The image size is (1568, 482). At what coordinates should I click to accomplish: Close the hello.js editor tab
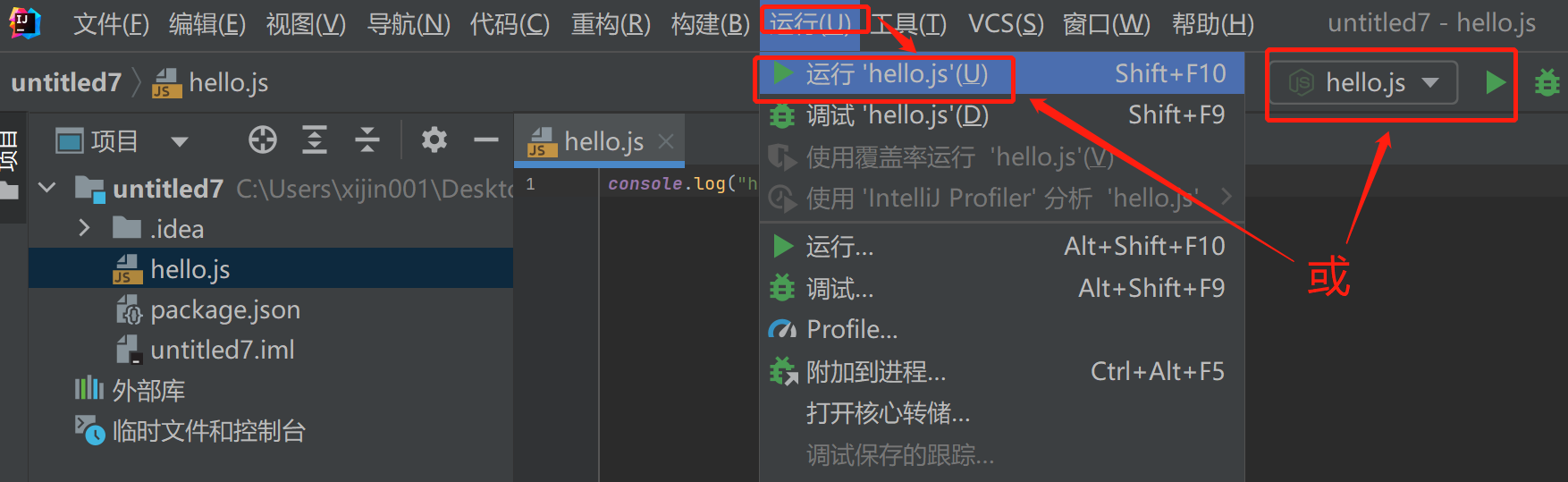[x=665, y=141]
